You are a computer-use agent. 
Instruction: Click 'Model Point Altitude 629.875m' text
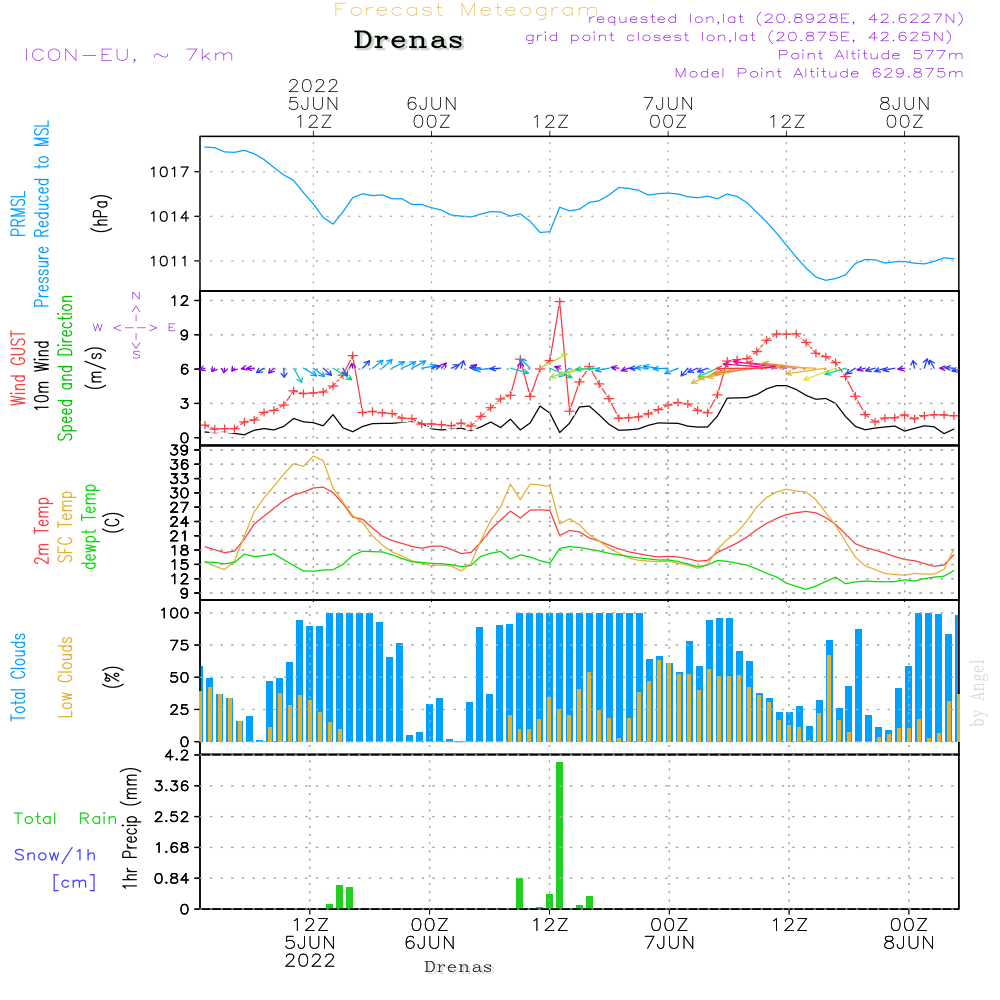click(819, 73)
